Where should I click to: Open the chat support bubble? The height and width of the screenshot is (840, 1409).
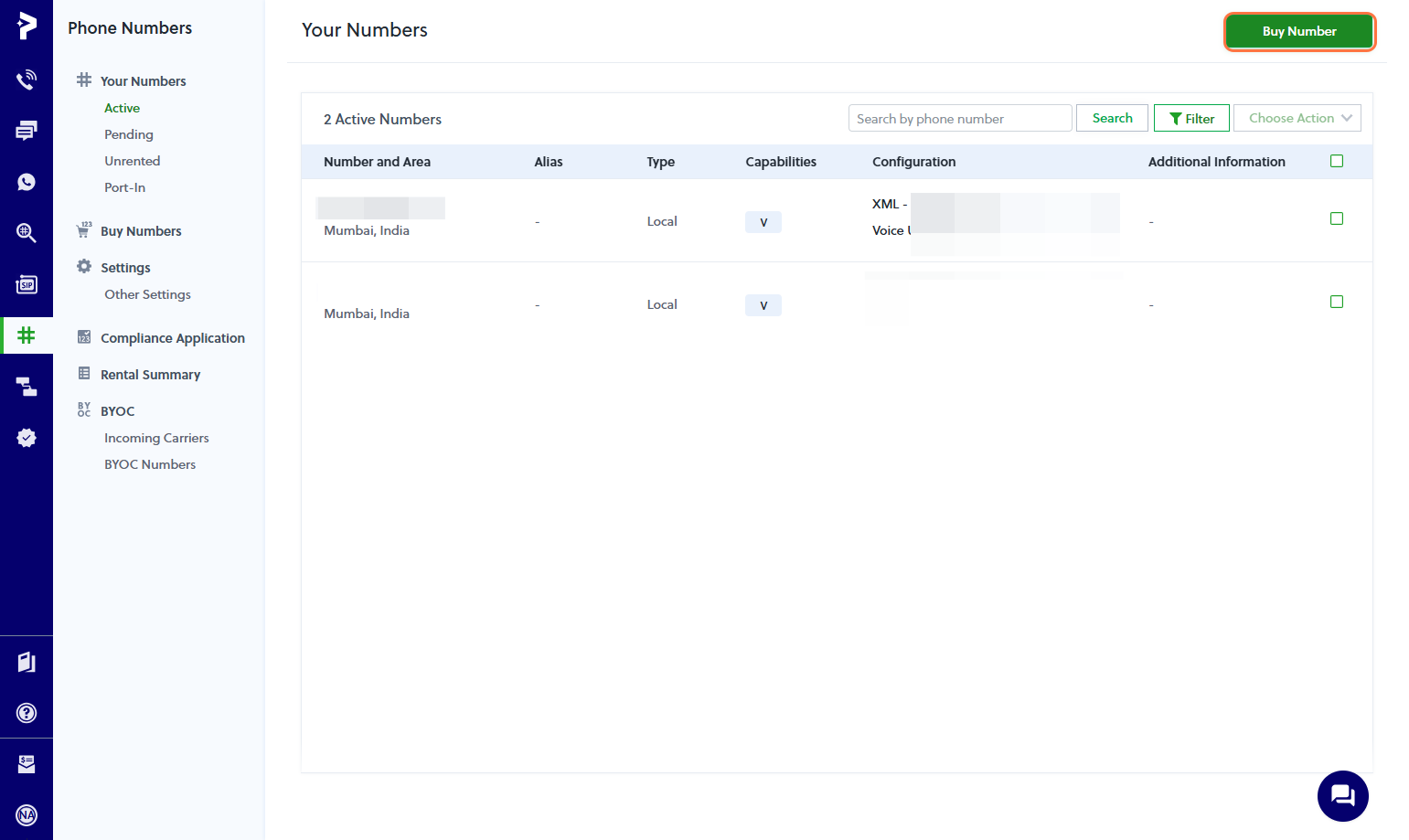(x=1343, y=796)
